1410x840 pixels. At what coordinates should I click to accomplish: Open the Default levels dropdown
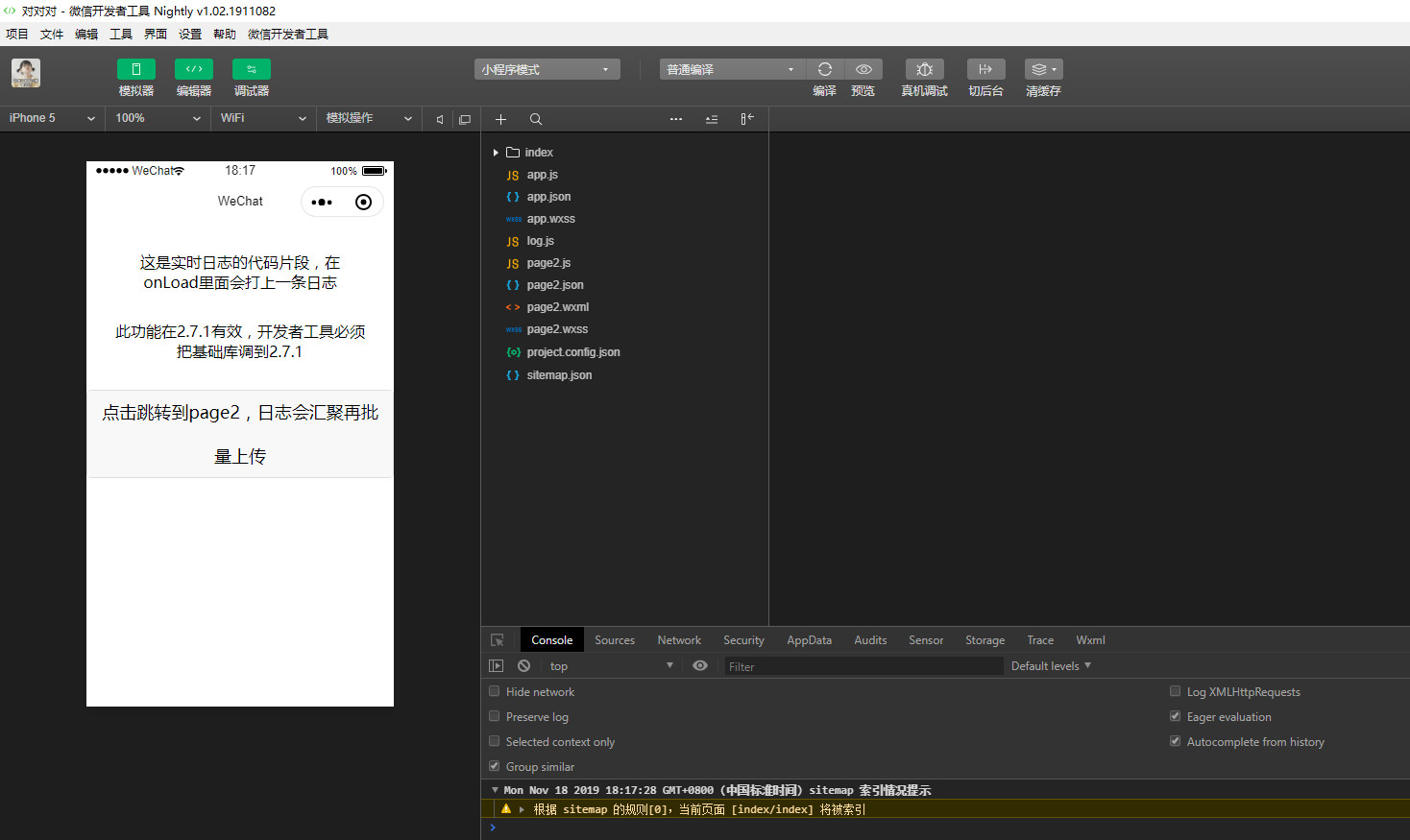pyautogui.click(x=1052, y=666)
